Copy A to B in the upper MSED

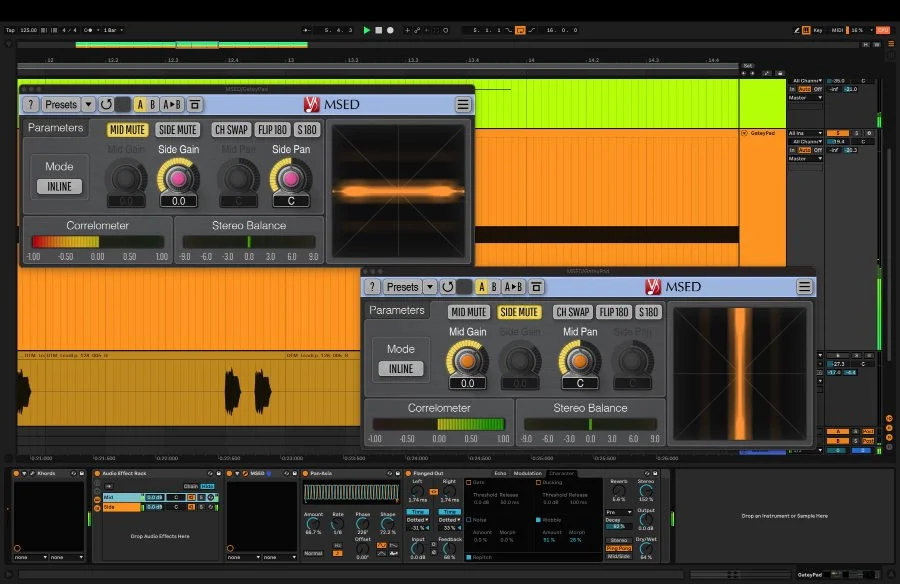coord(172,105)
